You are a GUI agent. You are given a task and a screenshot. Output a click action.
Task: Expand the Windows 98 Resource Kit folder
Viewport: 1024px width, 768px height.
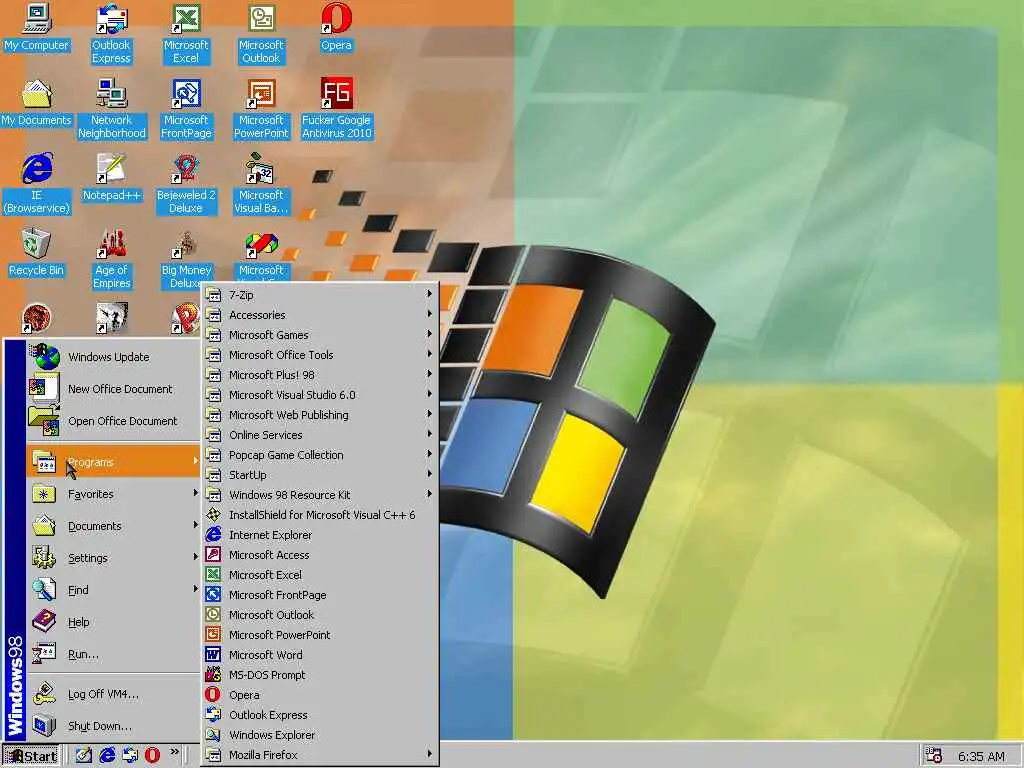pos(320,494)
